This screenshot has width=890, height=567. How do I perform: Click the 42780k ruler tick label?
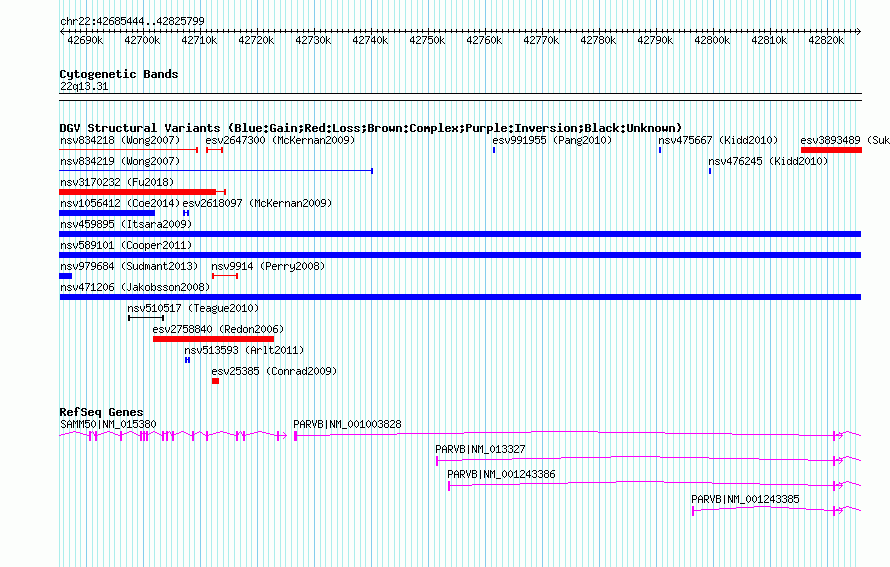point(598,40)
